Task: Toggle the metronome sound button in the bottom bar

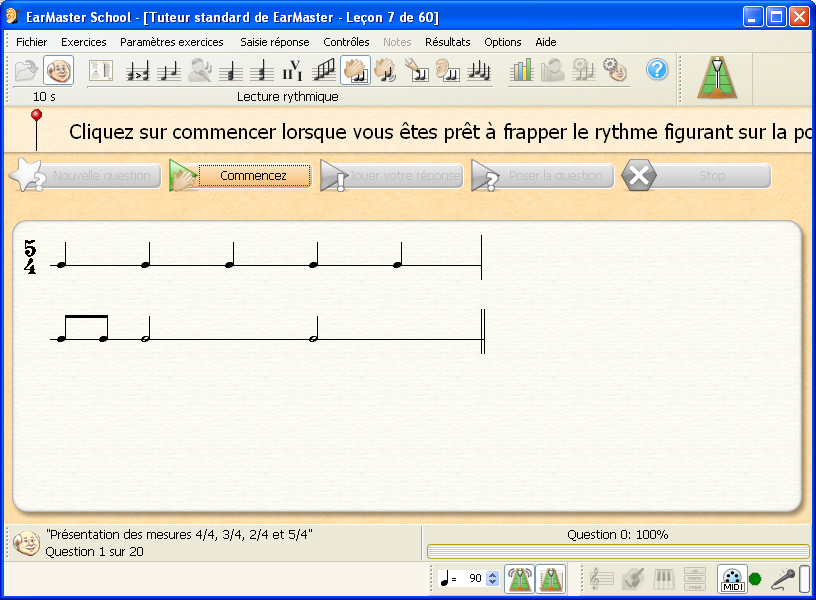Action: click(519, 579)
